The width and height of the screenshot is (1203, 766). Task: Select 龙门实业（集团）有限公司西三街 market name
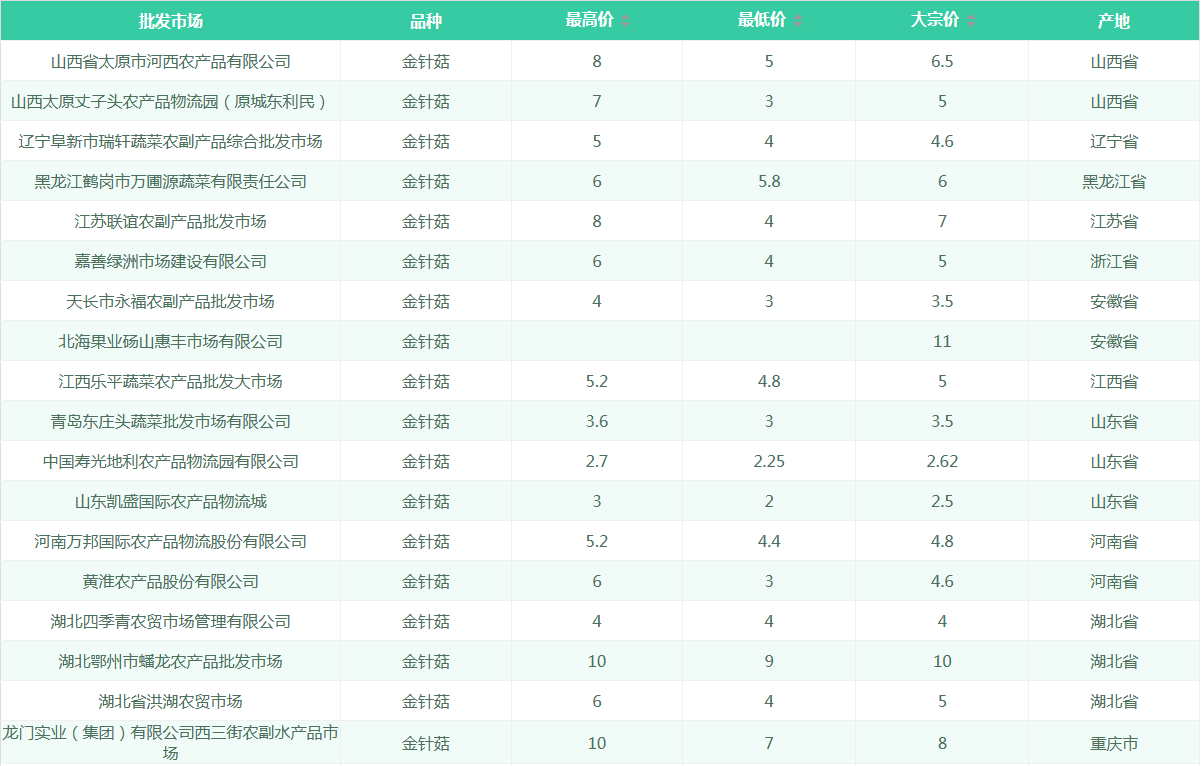coord(171,743)
